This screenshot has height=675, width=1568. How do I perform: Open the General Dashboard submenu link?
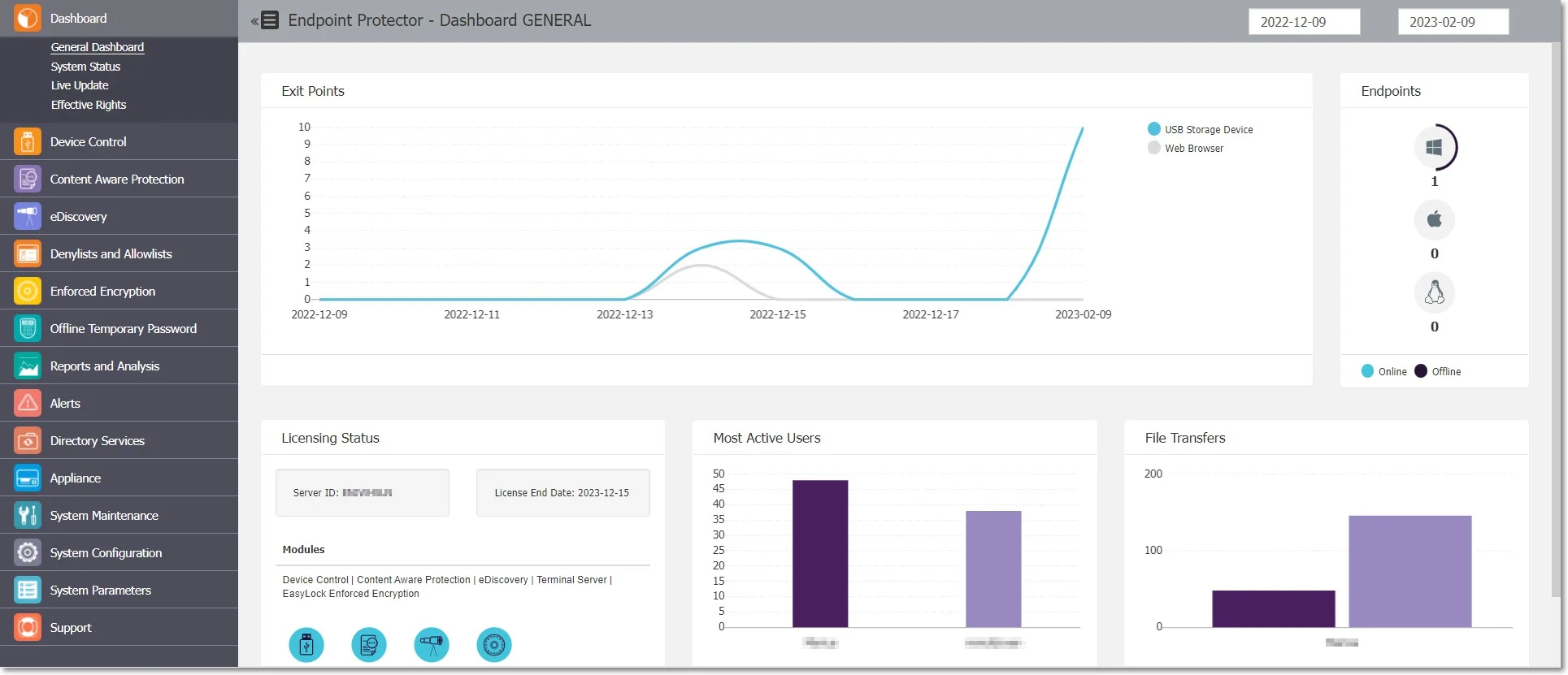click(x=98, y=47)
